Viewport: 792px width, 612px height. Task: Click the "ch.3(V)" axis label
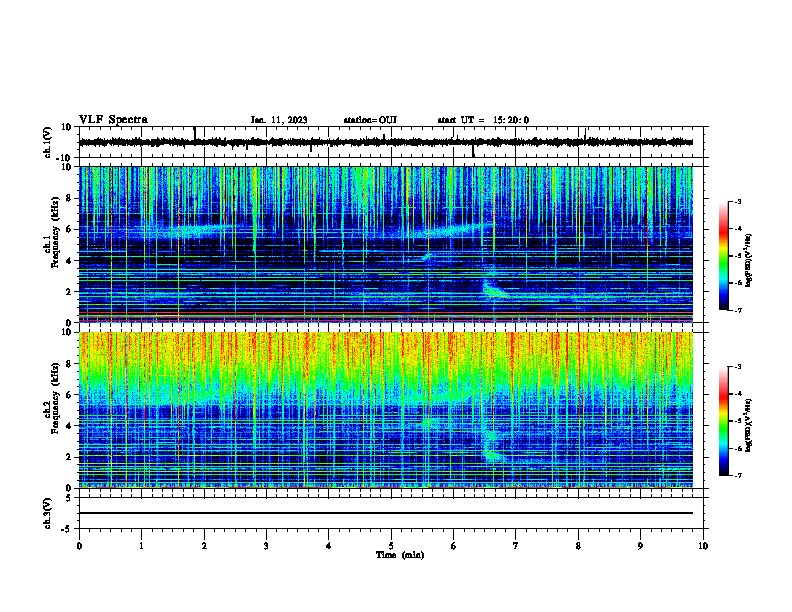point(48,513)
